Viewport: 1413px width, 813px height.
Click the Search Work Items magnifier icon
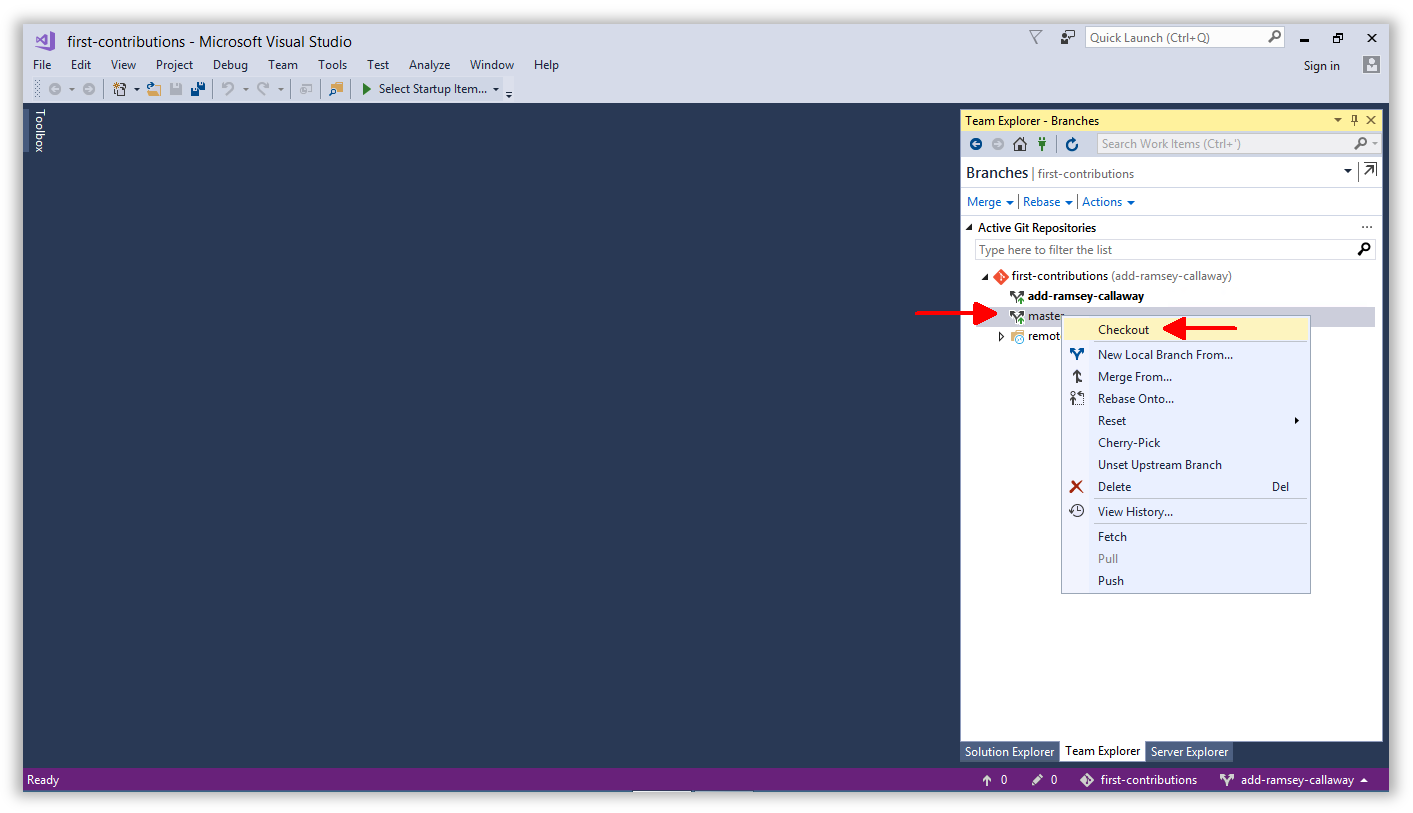point(1360,144)
